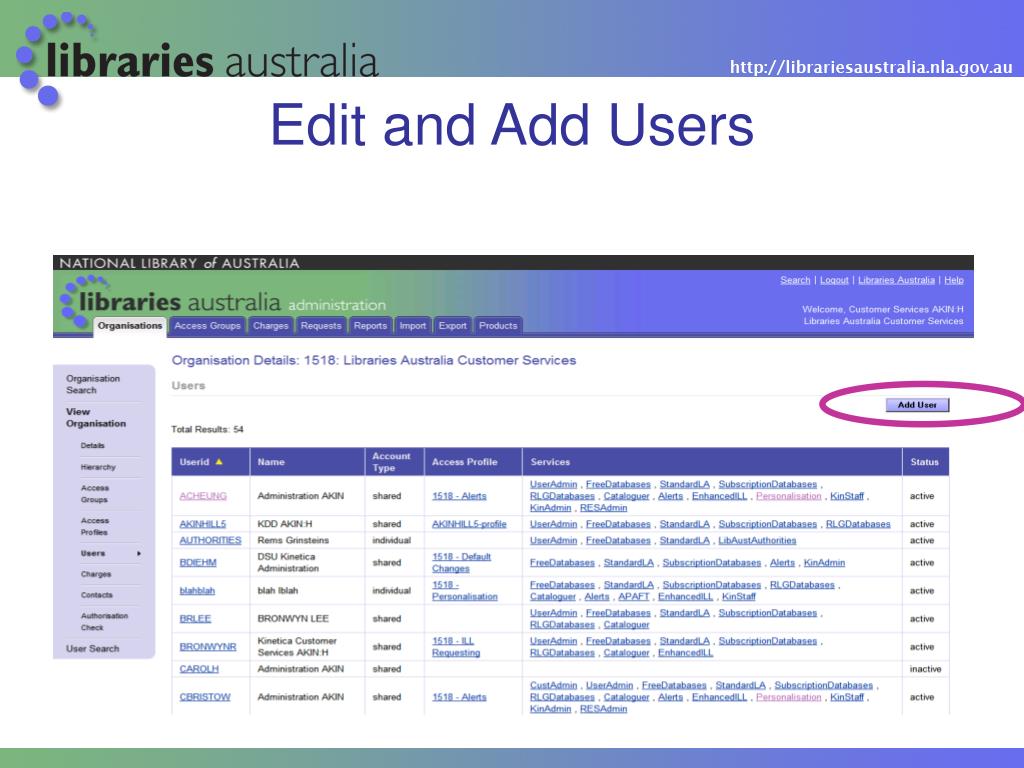Image resolution: width=1024 pixels, height=768 pixels.
Task: Open Access Profiles in the sidebar
Action: tap(95, 526)
